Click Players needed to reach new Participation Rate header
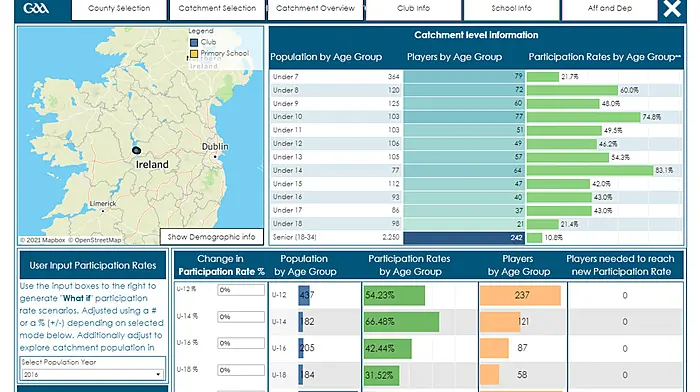This screenshot has height=392, width=700. (x=621, y=265)
